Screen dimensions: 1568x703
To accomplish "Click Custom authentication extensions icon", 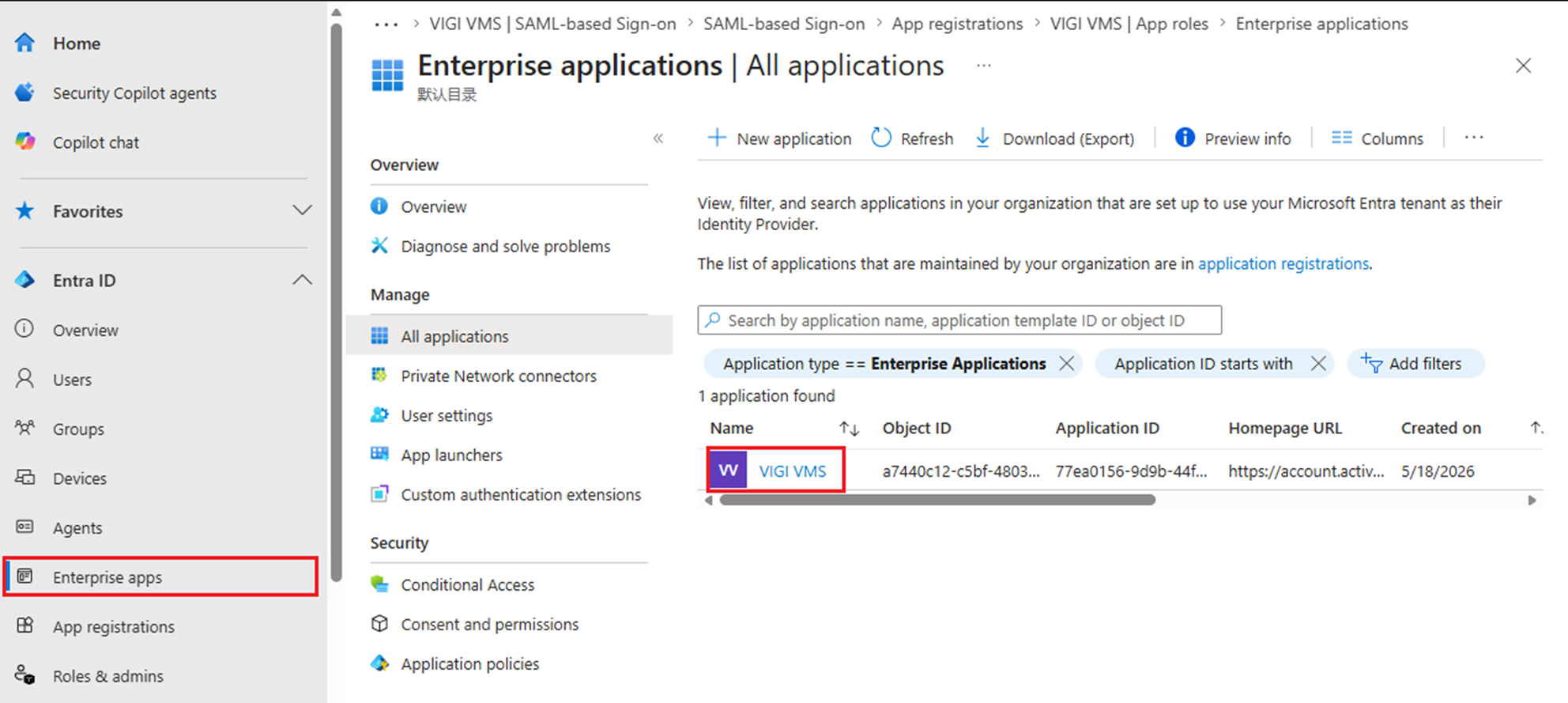I will click(x=379, y=494).
